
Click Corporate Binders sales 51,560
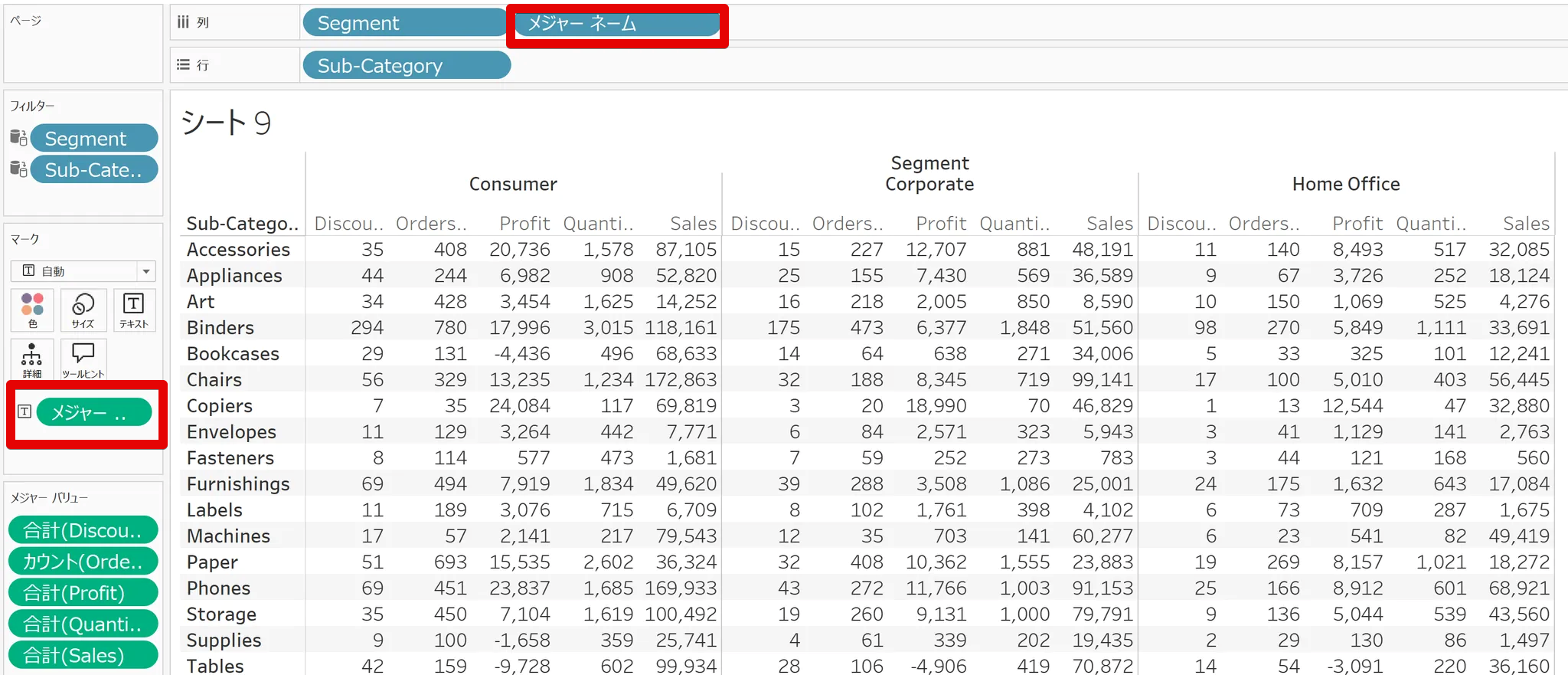(x=1102, y=328)
